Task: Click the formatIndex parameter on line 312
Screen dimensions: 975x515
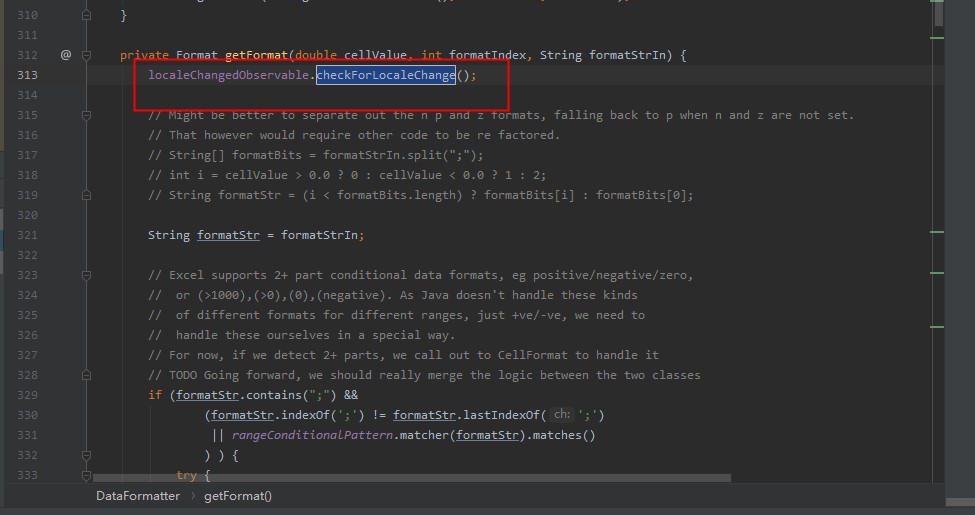Action: (x=488, y=55)
